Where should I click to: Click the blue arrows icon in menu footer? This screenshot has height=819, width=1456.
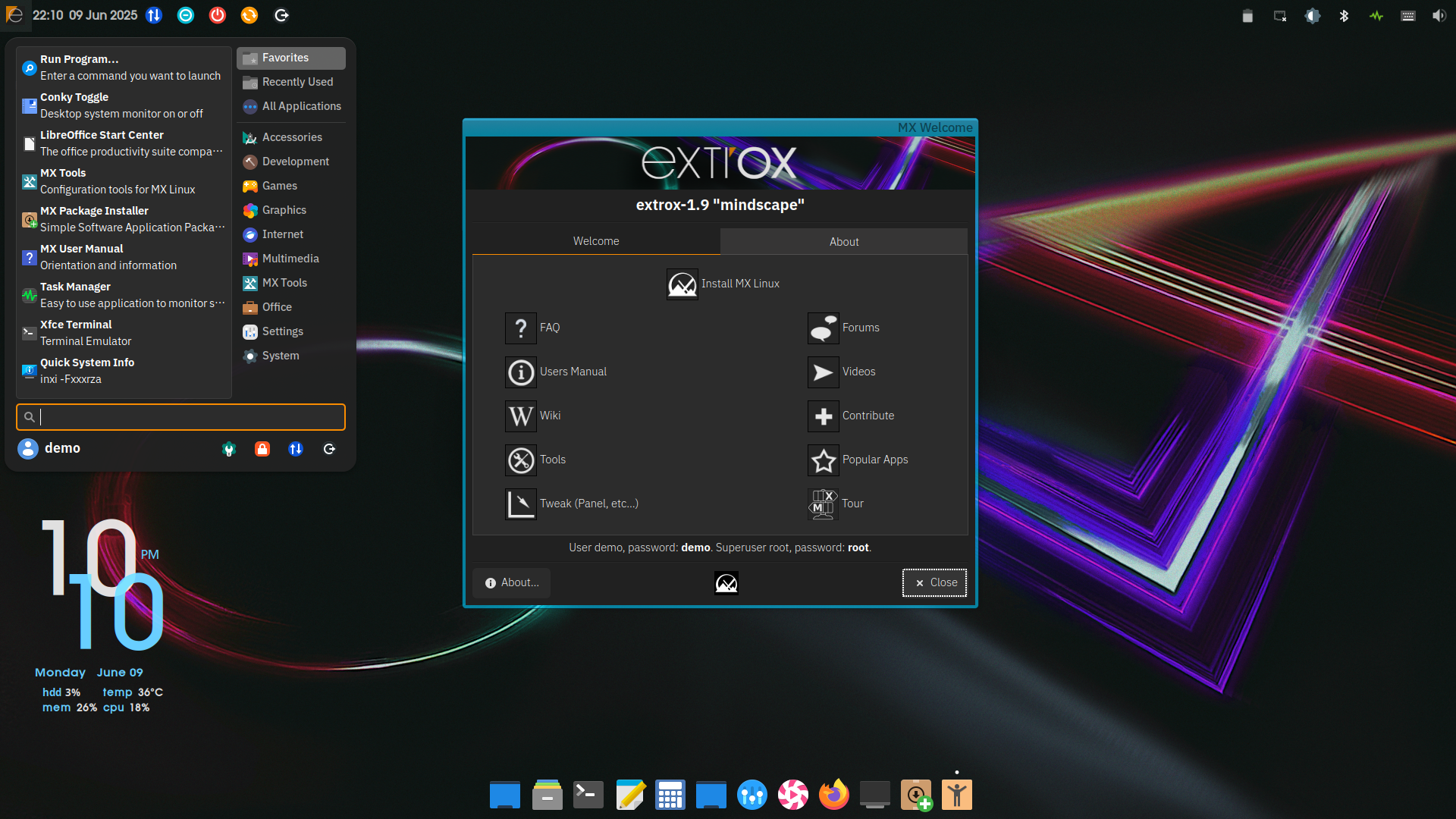pos(296,449)
